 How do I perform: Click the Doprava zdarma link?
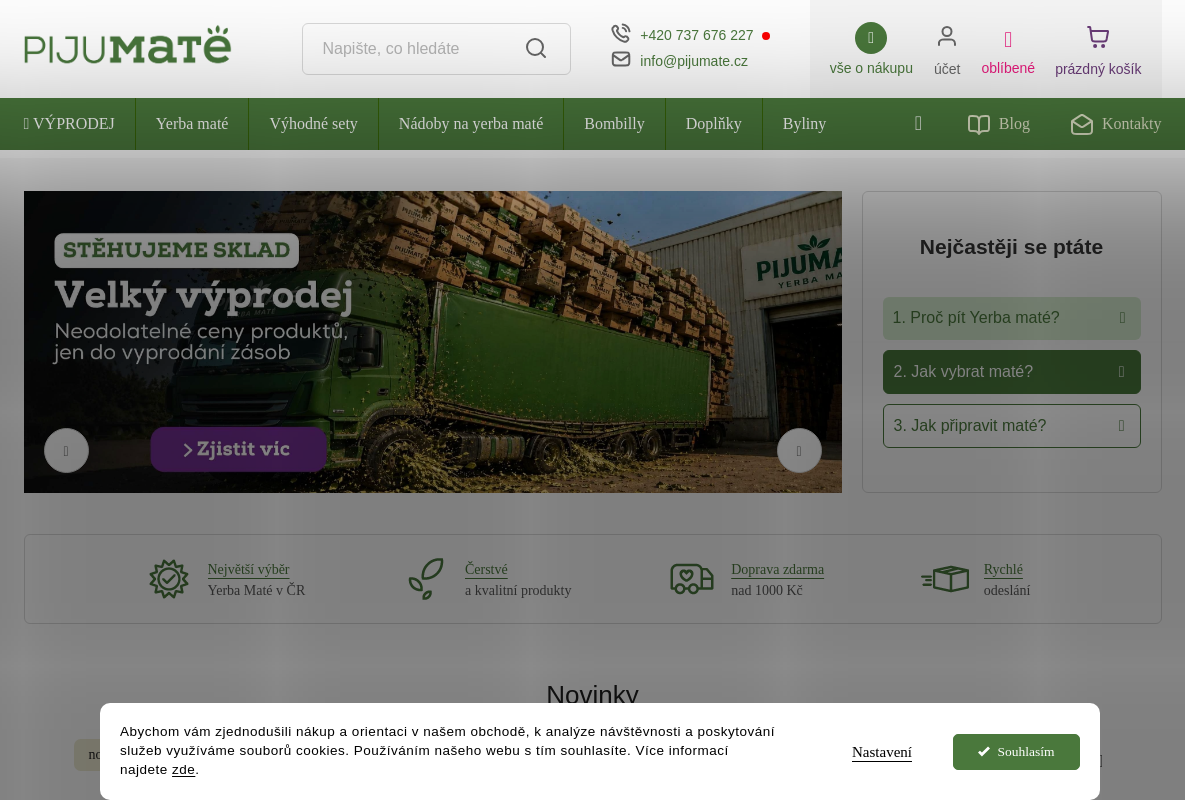[777, 570]
